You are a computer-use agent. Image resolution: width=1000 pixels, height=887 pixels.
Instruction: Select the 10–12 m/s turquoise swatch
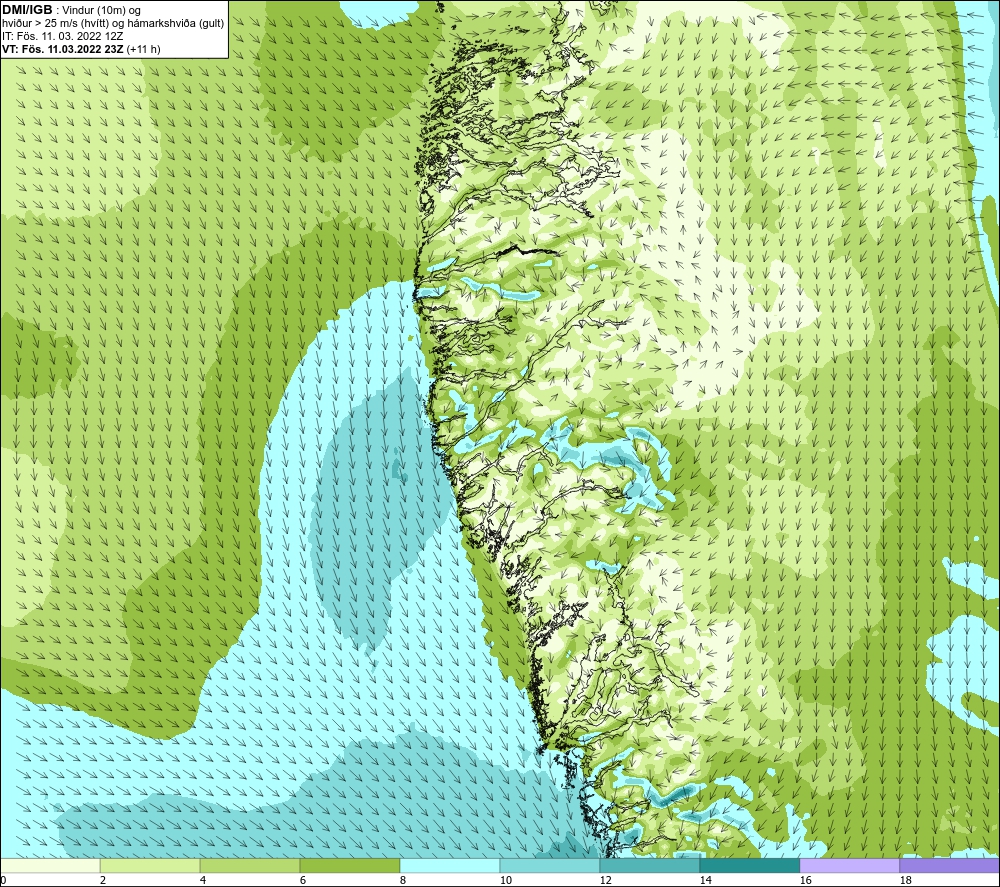click(550, 865)
